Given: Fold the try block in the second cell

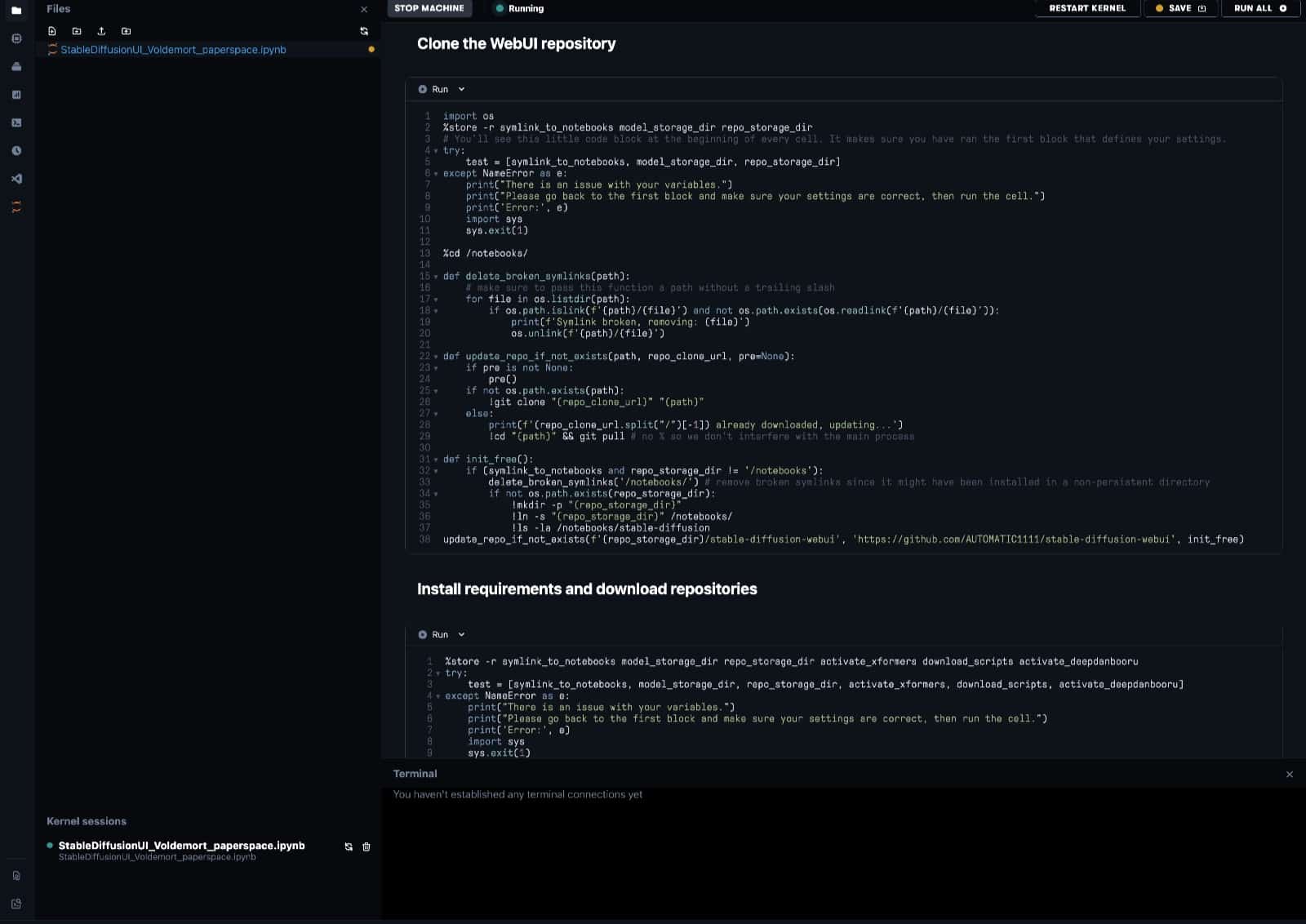Looking at the screenshot, I should click(x=438, y=673).
